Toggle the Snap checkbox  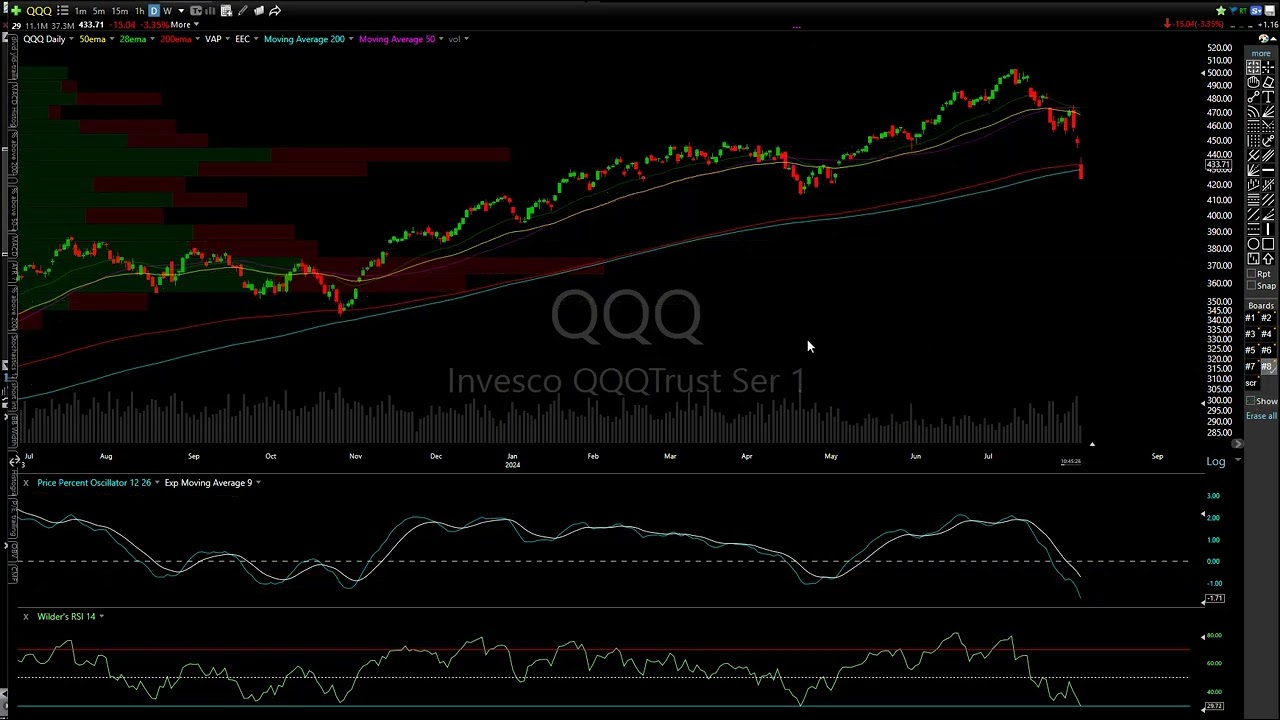1253,285
